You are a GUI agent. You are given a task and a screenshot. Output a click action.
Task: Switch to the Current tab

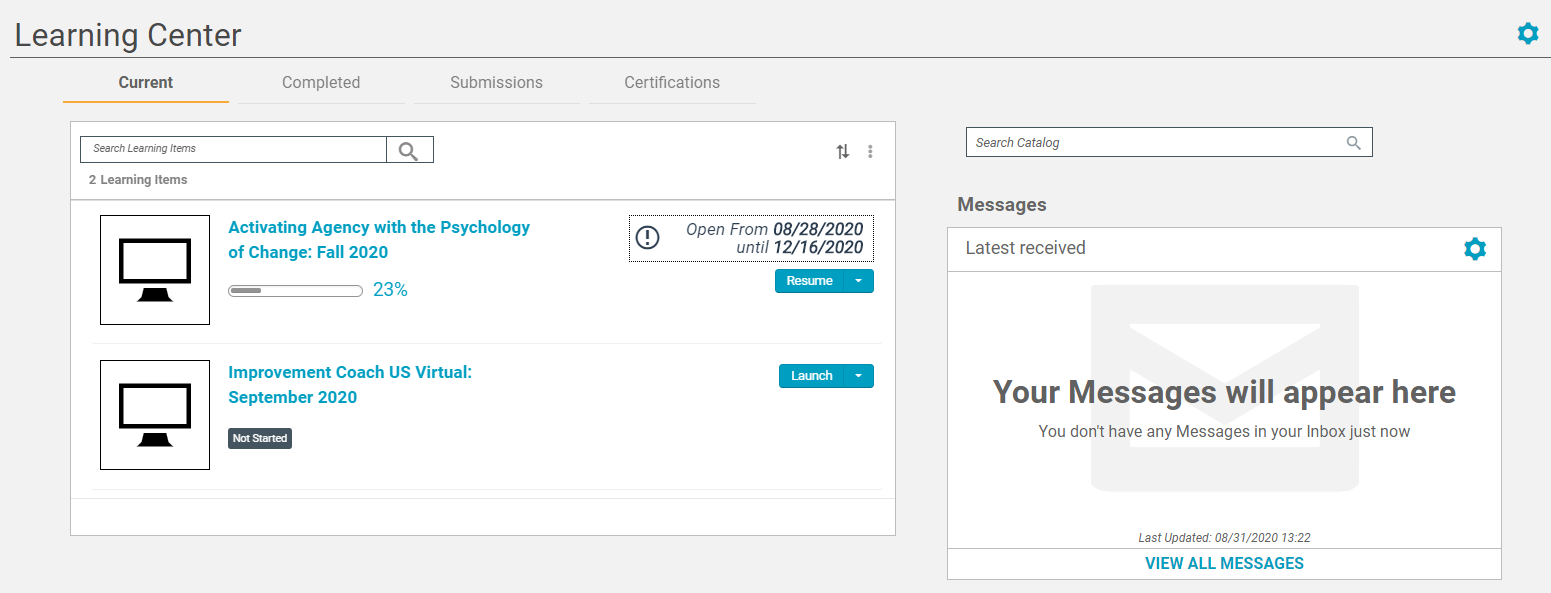[x=146, y=83]
